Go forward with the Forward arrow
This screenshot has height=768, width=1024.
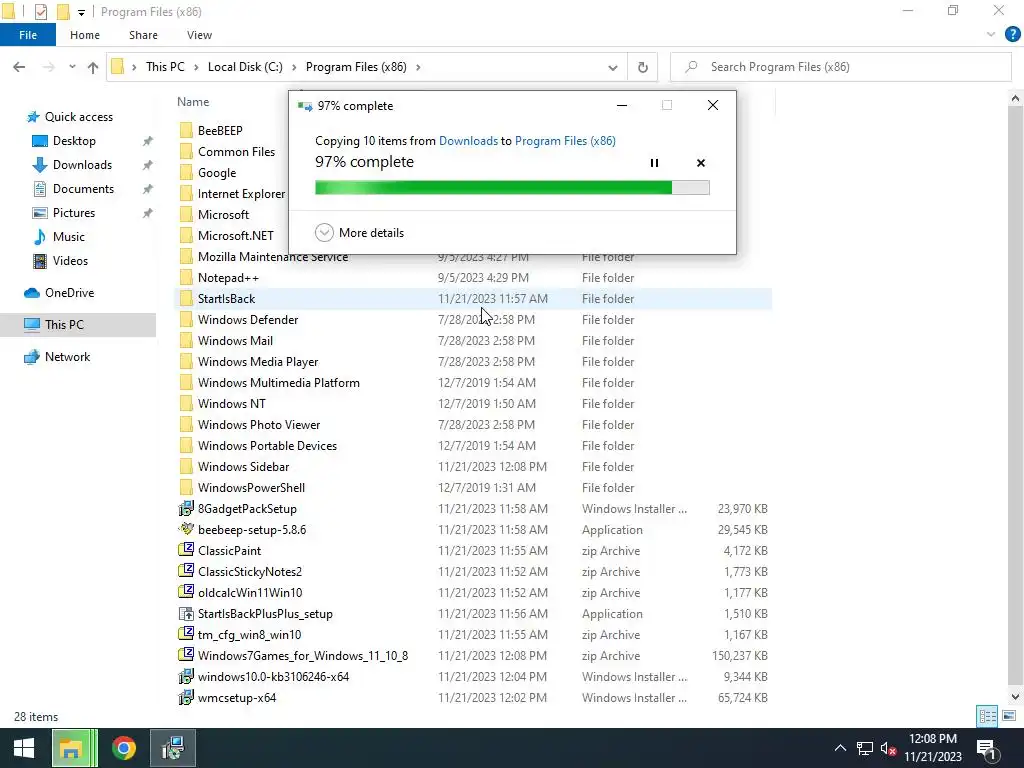pos(48,67)
